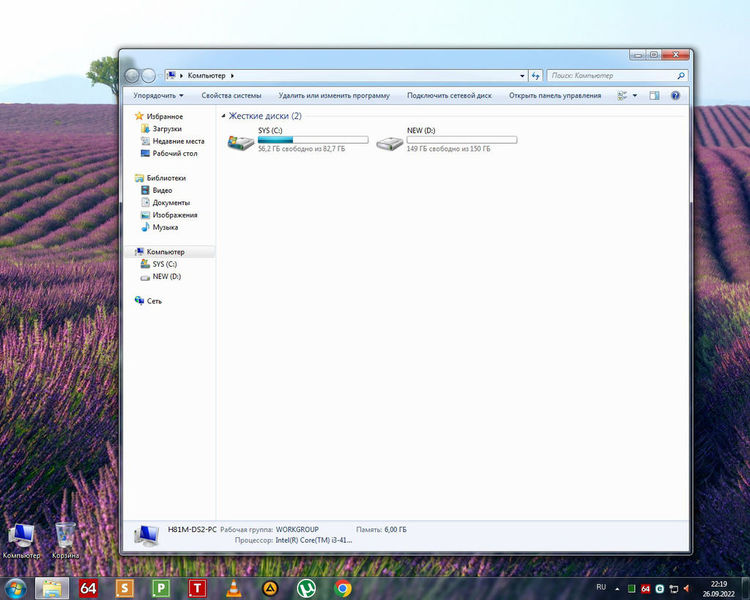Viewport: 750px width, 600px height.
Task: Click the volume speaker tray icon
Action: [x=687, y=588]
